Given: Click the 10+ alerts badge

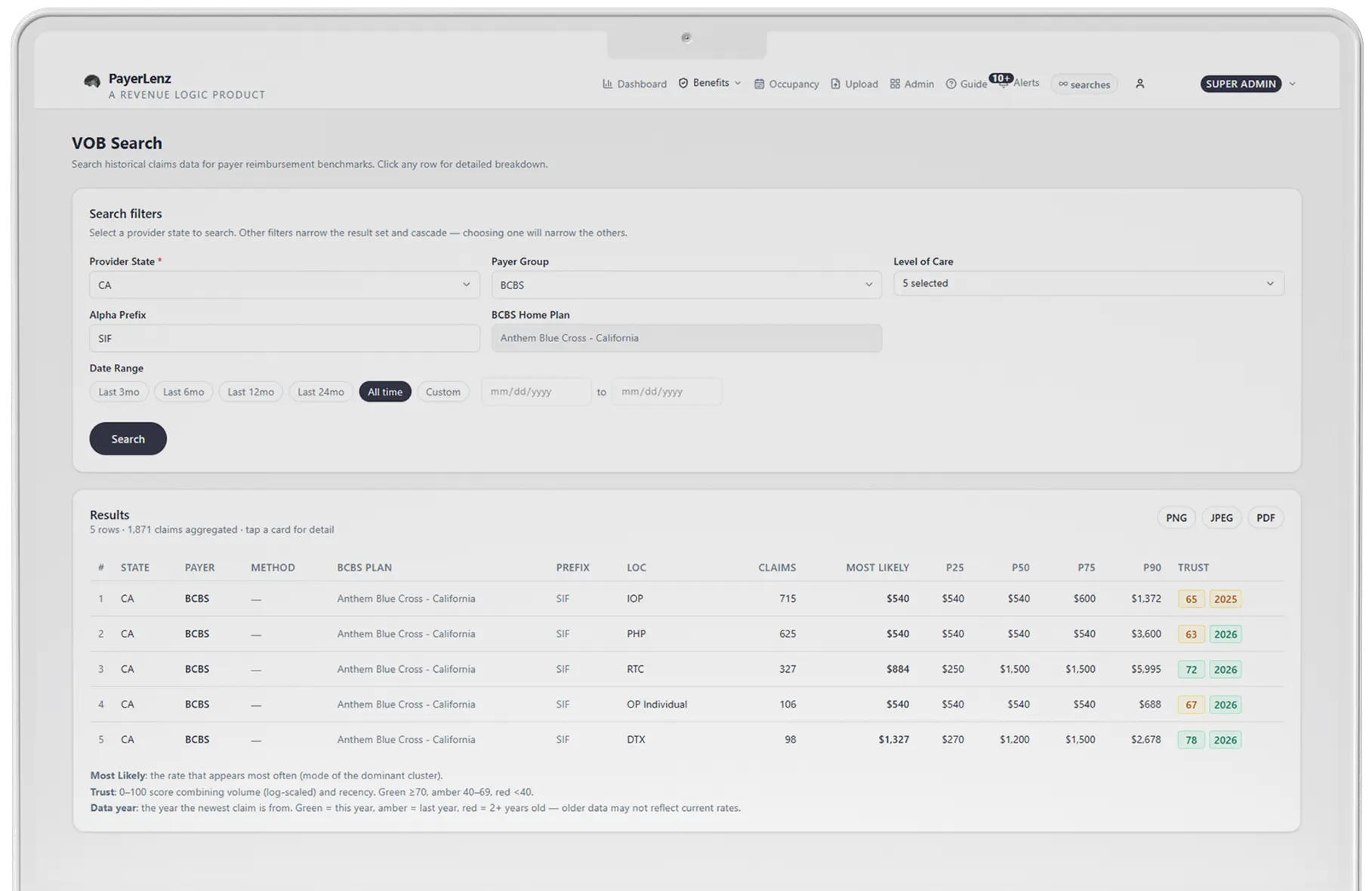Looking at the screenshot, I should point(1000,79).
